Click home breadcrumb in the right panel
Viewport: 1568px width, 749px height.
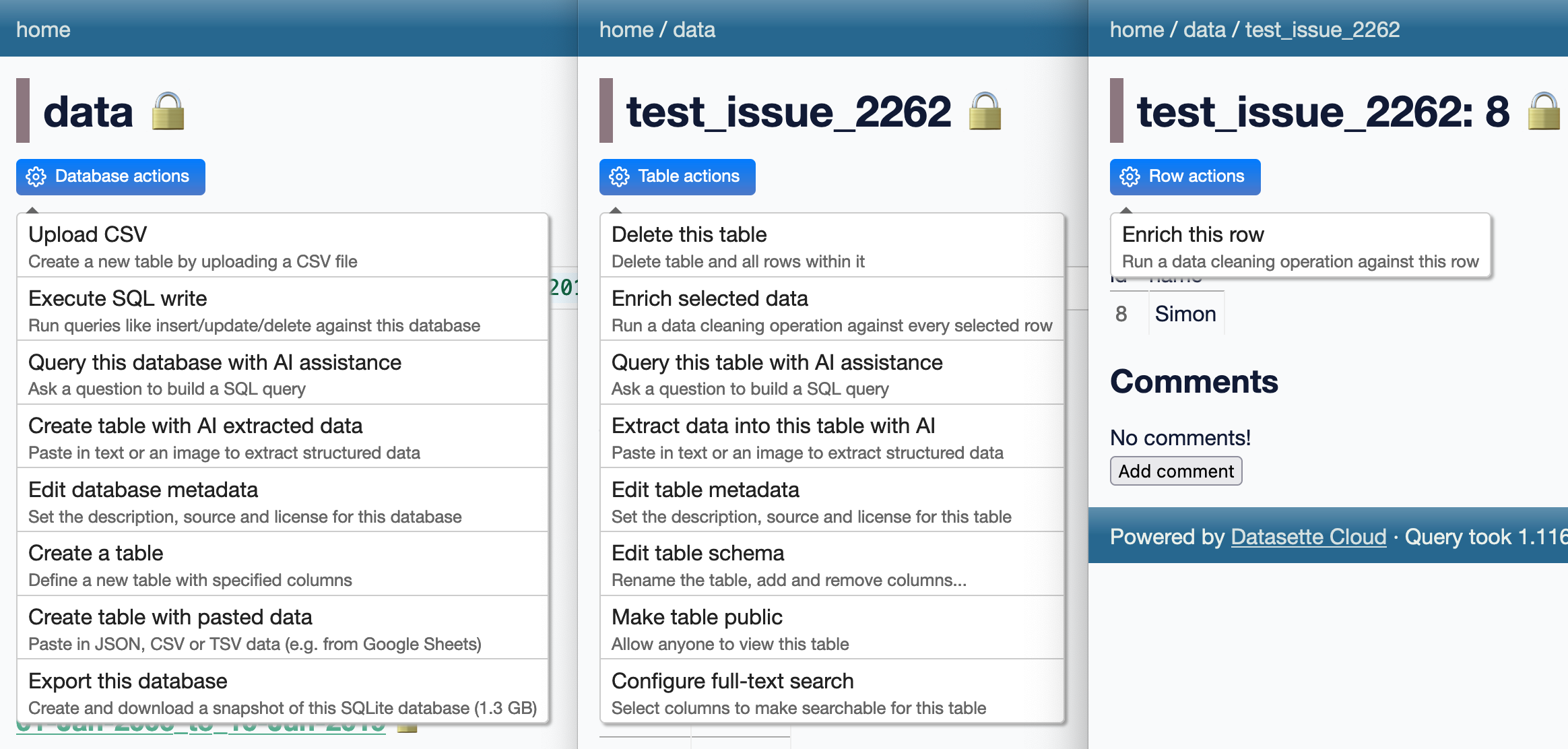coord(1137,30)
